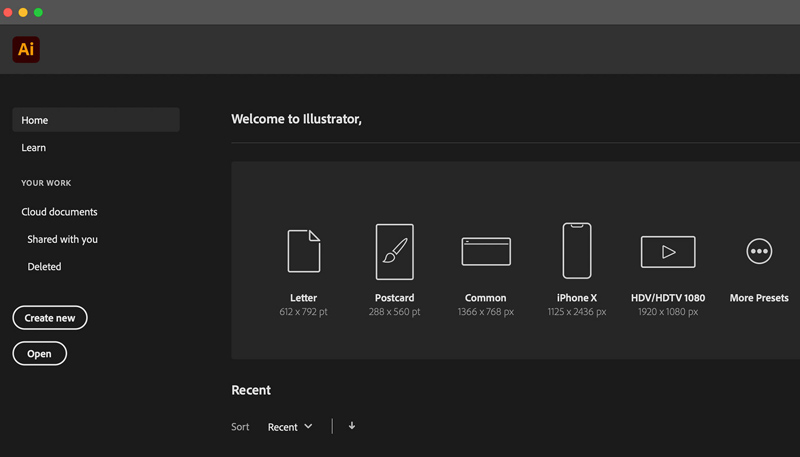
Task: Click the Open button
Action: click(x=39, y=353)
